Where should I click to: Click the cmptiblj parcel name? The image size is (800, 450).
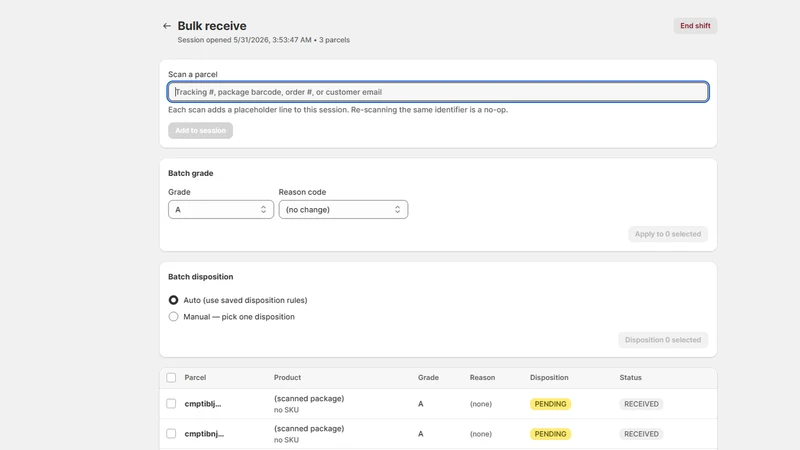[x=203, y=404]
